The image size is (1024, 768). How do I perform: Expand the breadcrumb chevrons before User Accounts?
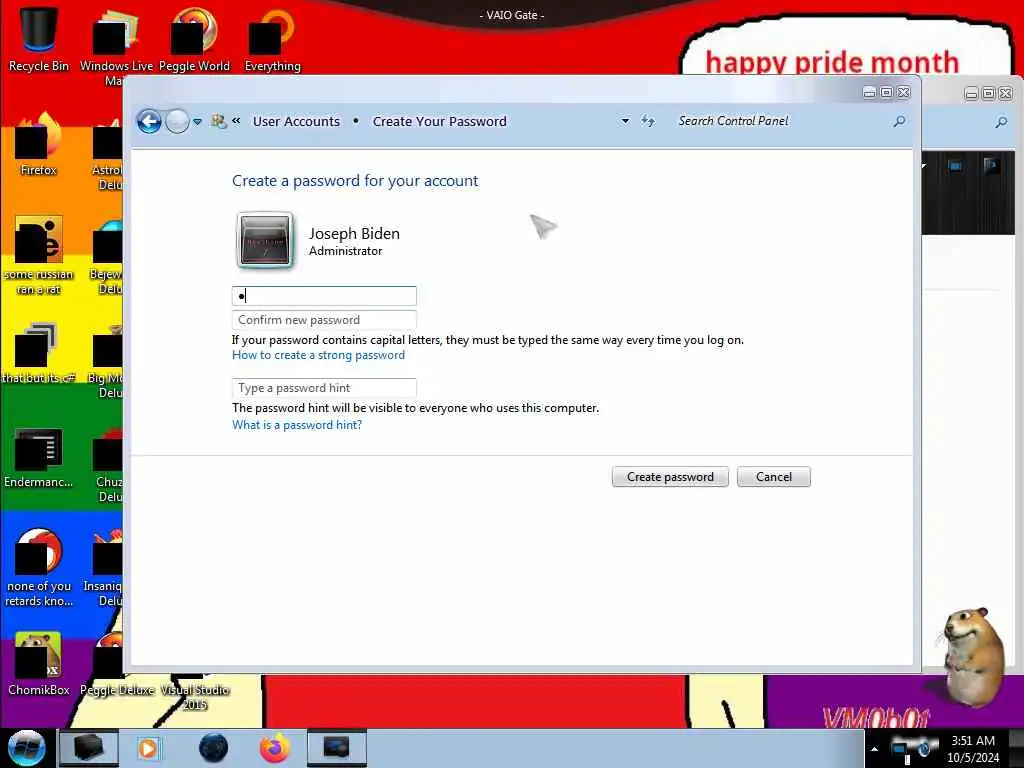pos(236,121)
